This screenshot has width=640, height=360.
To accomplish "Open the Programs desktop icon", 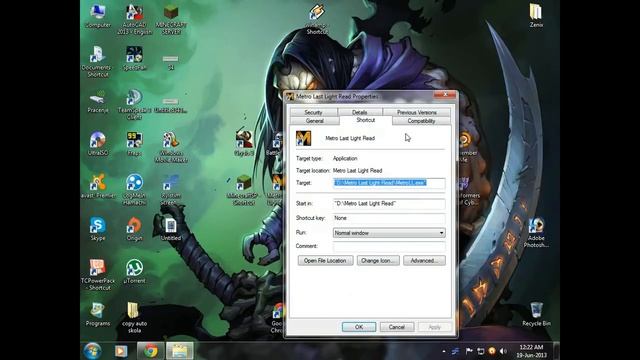I will (98, 314).
